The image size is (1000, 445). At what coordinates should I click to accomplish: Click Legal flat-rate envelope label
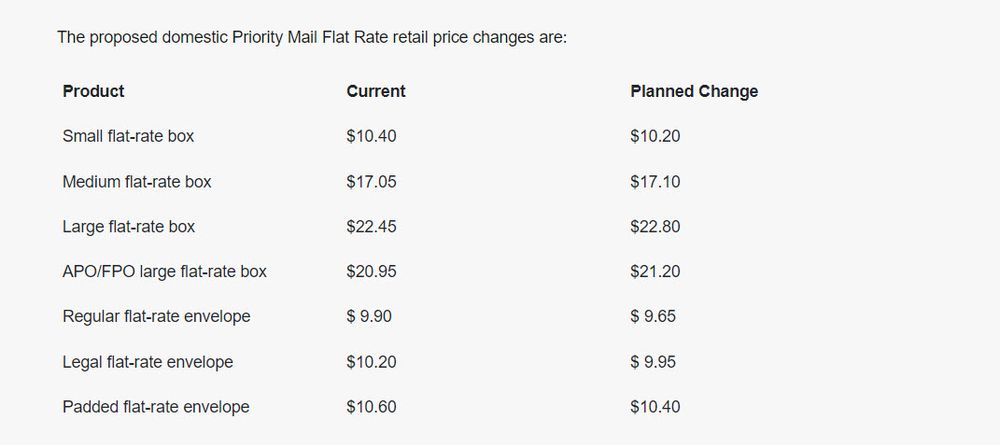pos(148,362)
